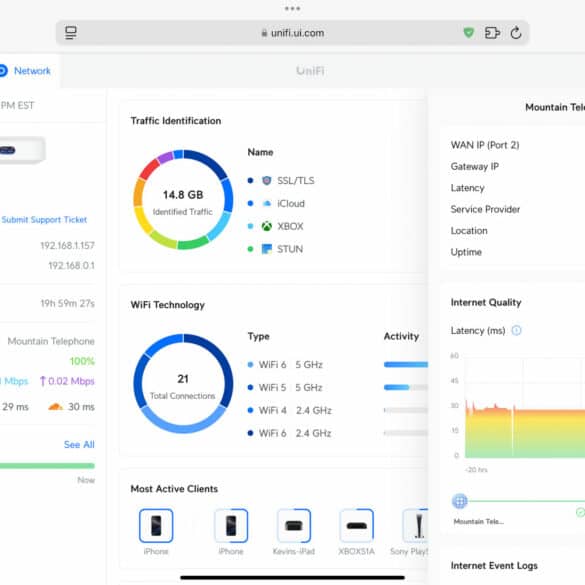The height and width of the screenshot is (585, 585).
Task: Click the See All link
Action: click(x=79, y=444)
